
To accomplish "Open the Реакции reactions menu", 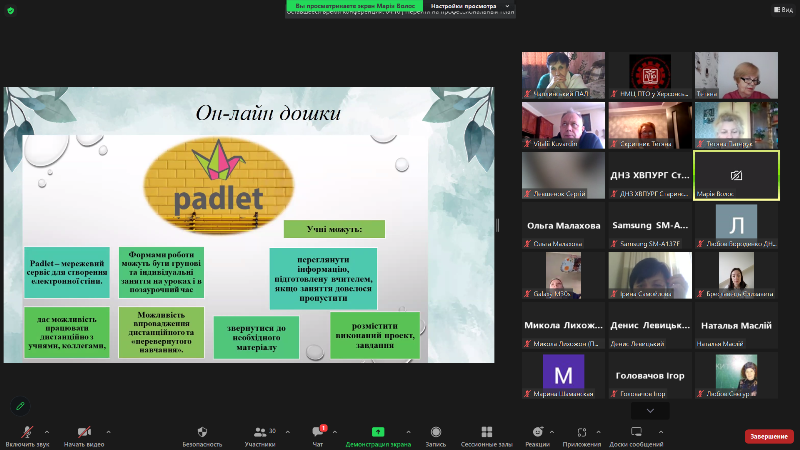I will (537, 432).
